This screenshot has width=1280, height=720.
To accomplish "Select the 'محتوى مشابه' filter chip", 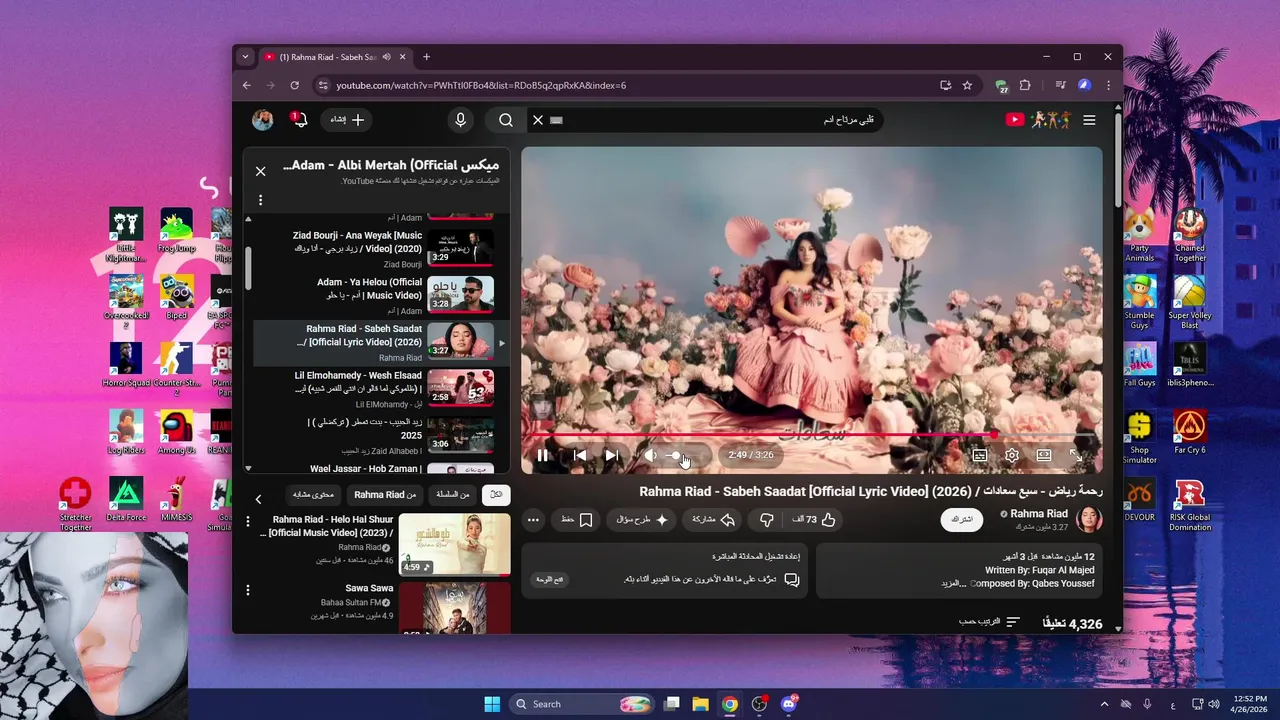I will 314,495.
